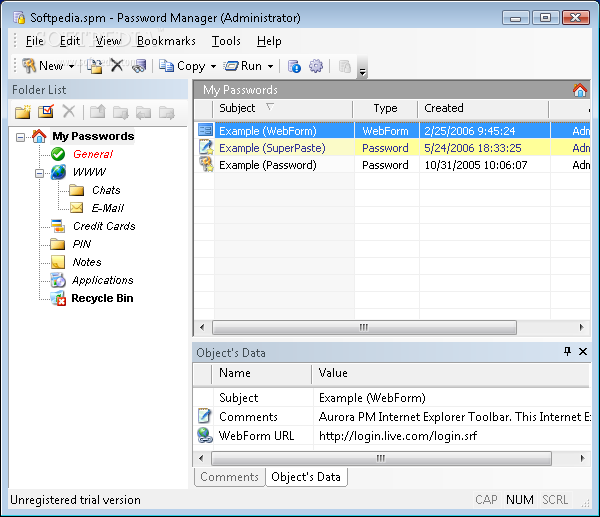Click the second grayed folder move icon
The width and height of the screenshot is (600, 517).
point(121,113)
